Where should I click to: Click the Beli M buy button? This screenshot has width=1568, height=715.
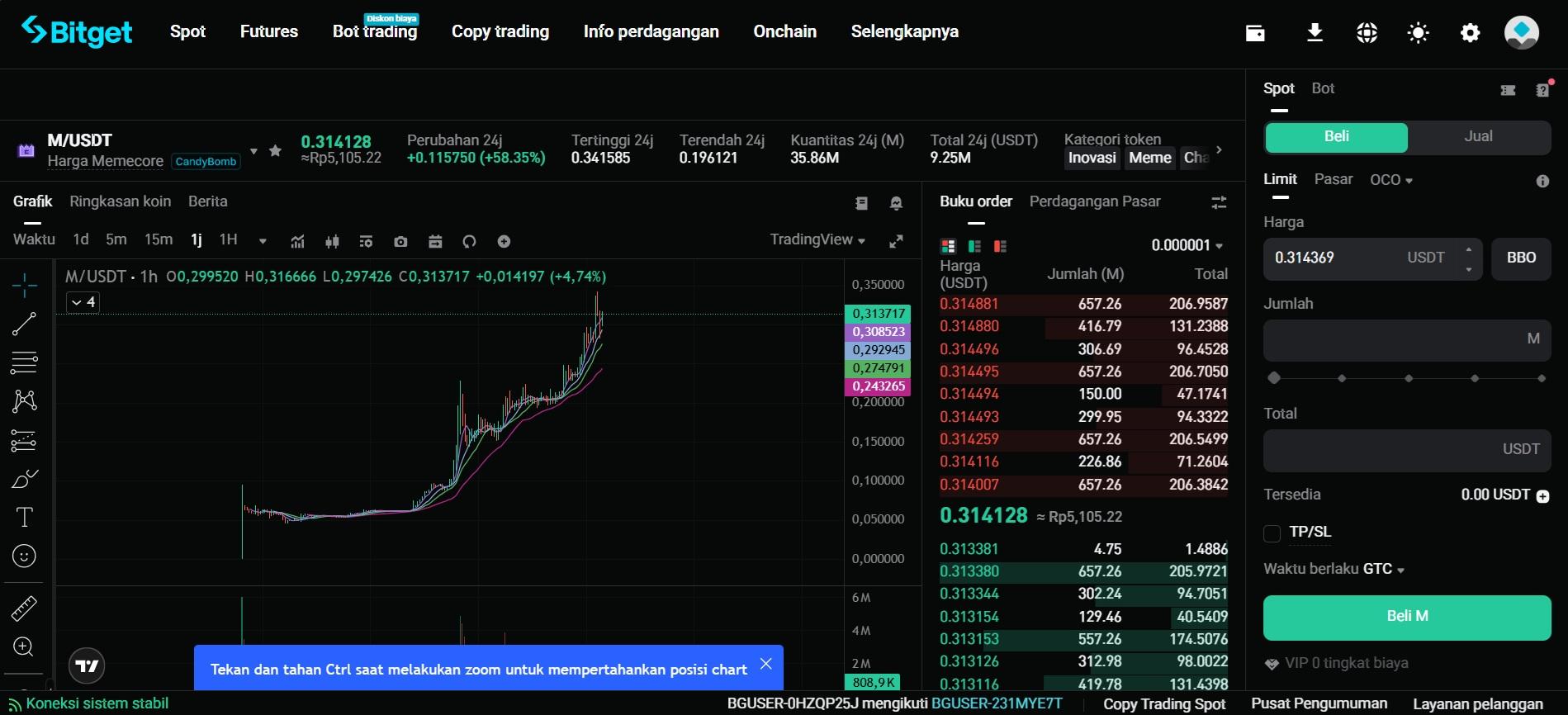pos(1407,617)
